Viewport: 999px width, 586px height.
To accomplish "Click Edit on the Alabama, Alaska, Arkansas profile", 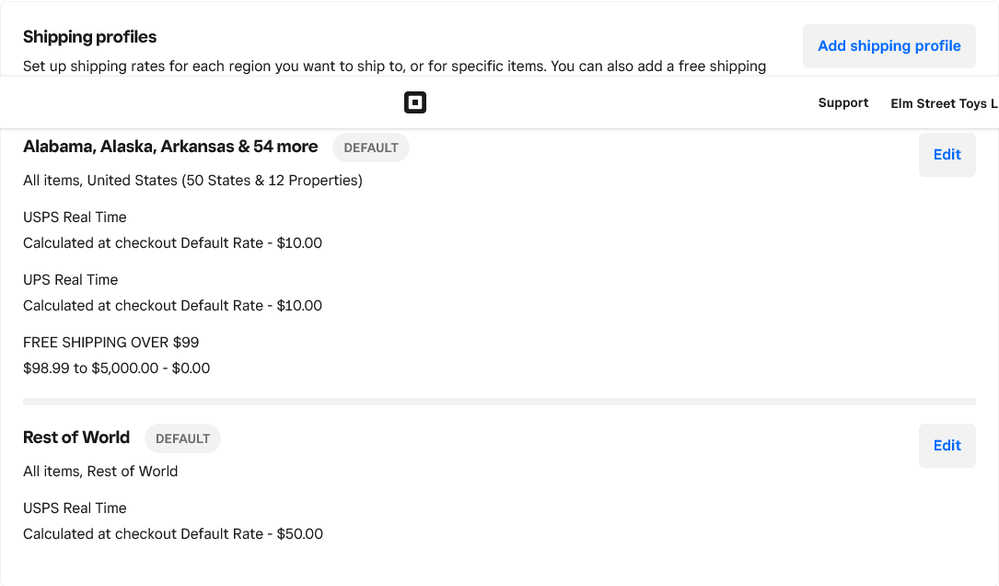I will tap(946, 154).
